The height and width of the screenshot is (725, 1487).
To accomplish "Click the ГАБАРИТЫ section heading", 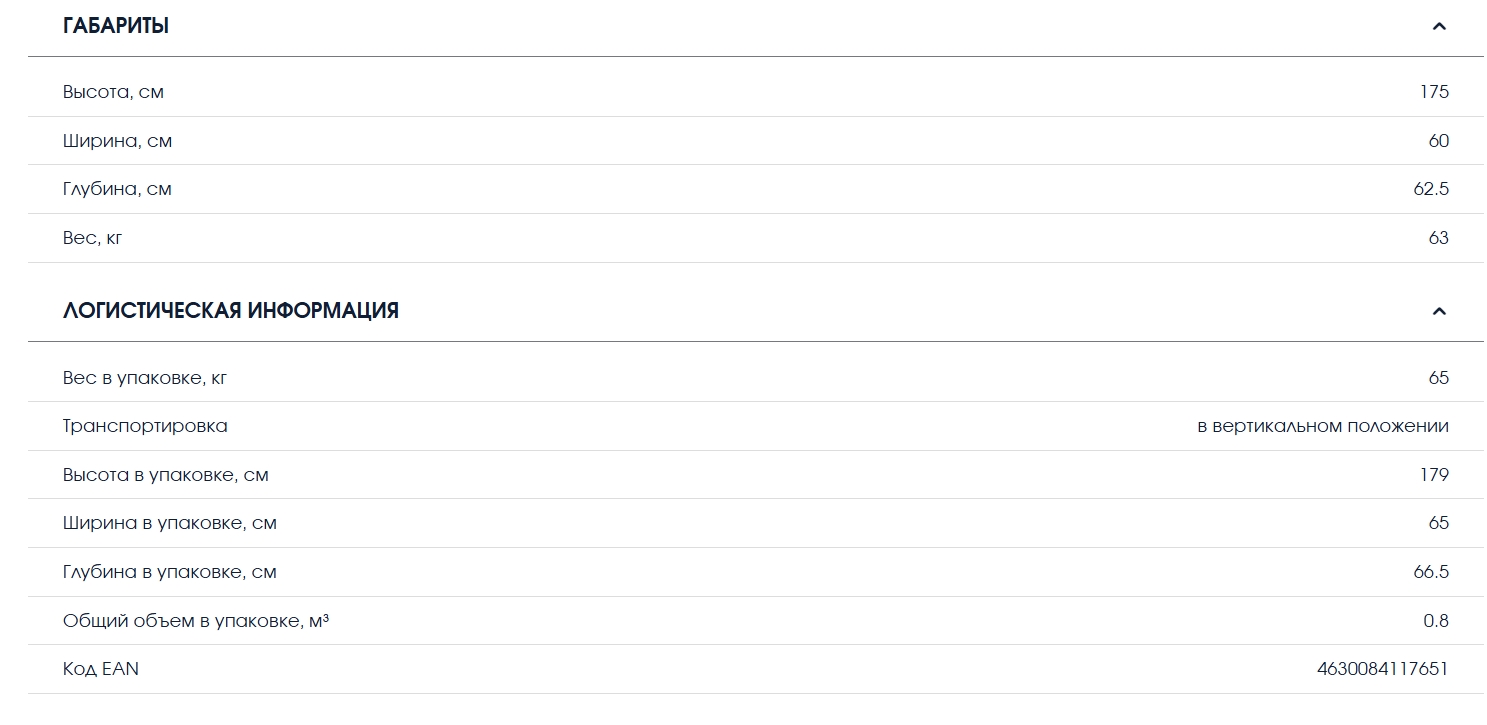I will pos(116,26).
